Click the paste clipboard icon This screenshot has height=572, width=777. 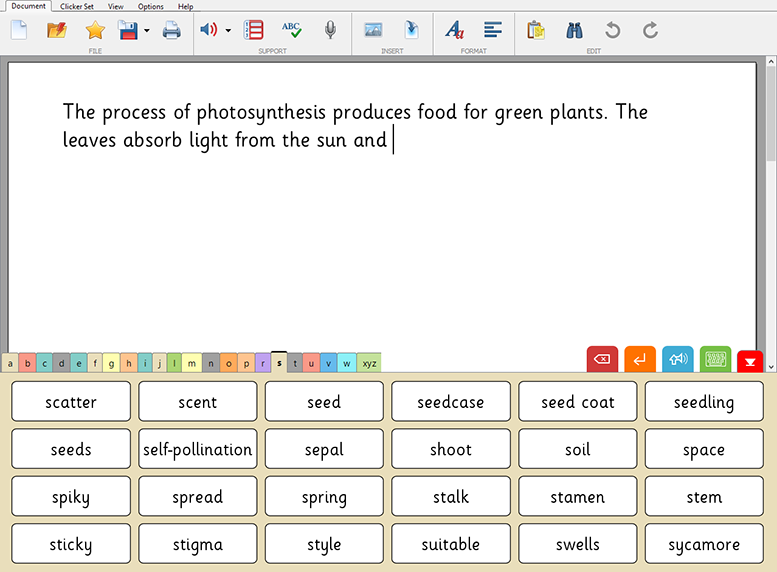click(536, 30)
